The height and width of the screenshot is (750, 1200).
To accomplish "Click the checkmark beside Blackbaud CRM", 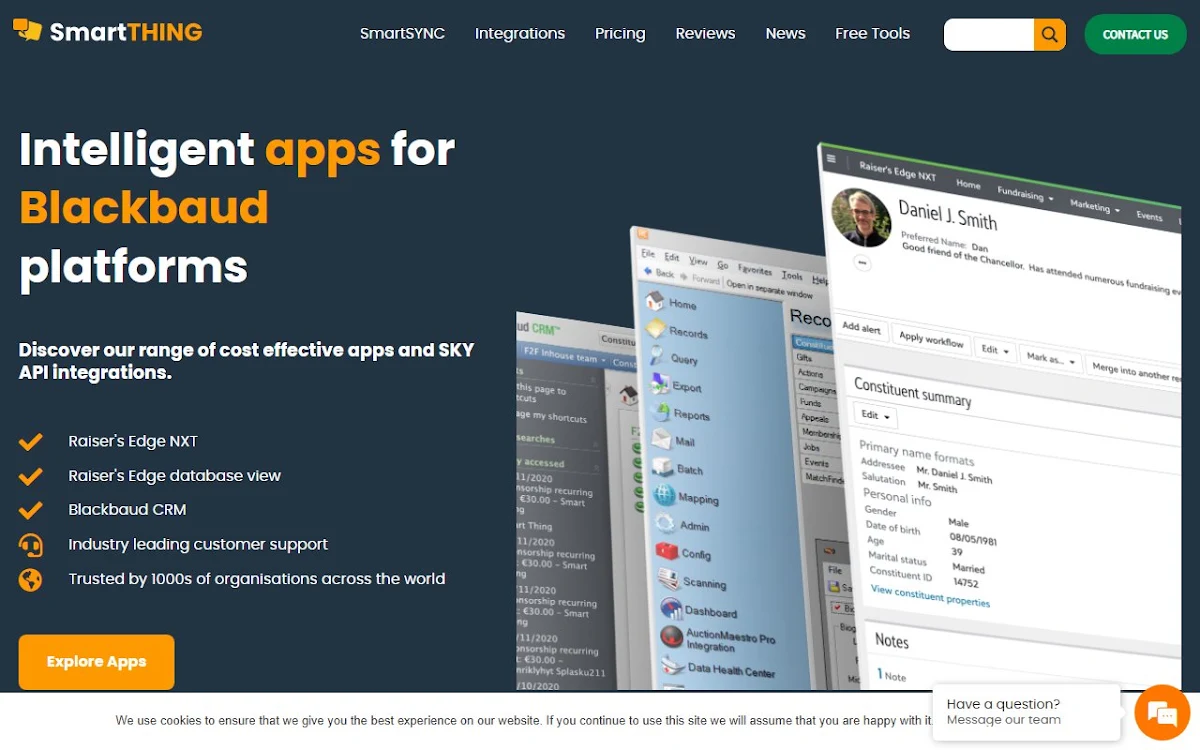I will click(x=30, y=510).
